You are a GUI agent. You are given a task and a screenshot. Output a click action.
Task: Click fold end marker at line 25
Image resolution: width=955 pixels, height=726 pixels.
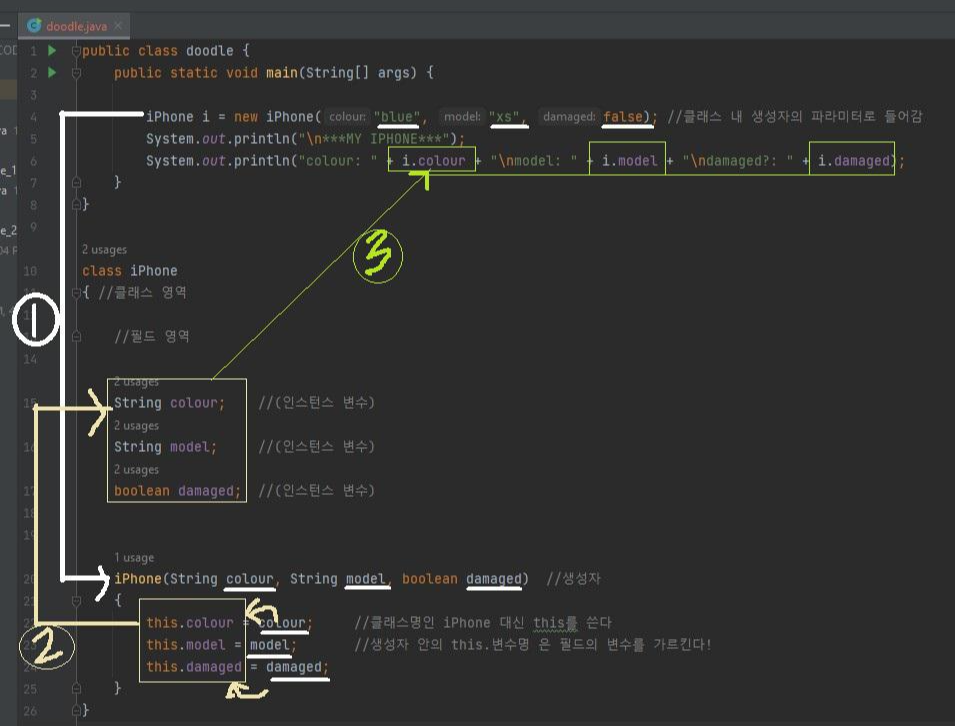tap(76, 688)
